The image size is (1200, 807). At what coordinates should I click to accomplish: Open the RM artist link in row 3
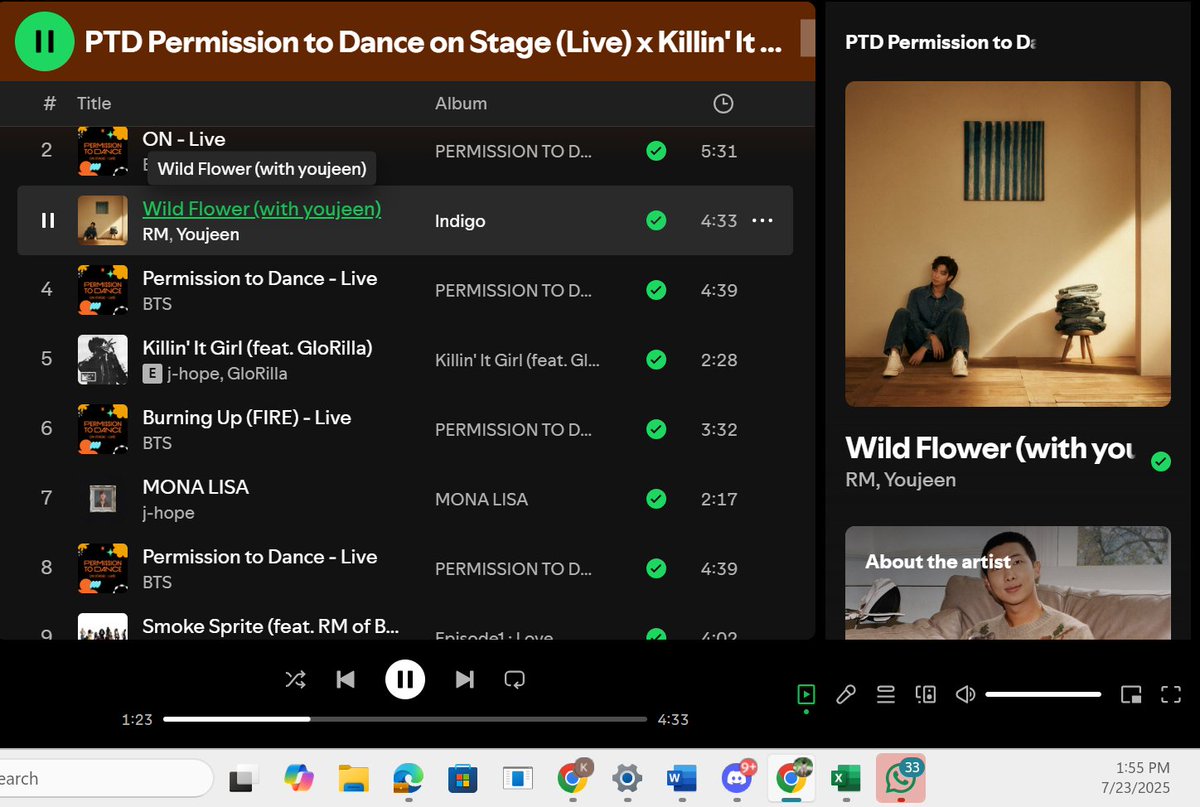point(155,235)
